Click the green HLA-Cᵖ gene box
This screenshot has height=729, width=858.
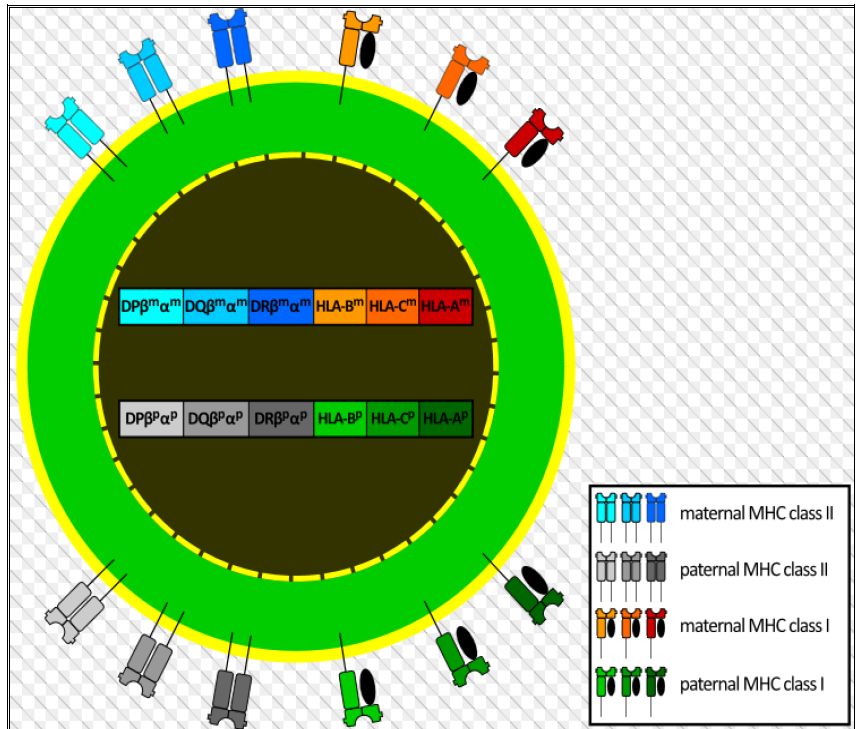pyautogui.click(x=392, y=419)
